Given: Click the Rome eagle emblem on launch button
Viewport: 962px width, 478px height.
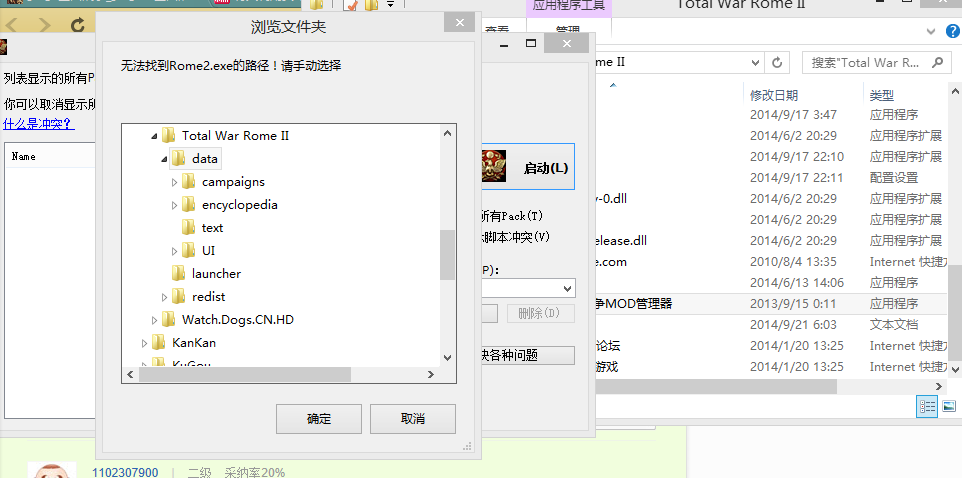Looking at the screenshot, I should [493, 166].
